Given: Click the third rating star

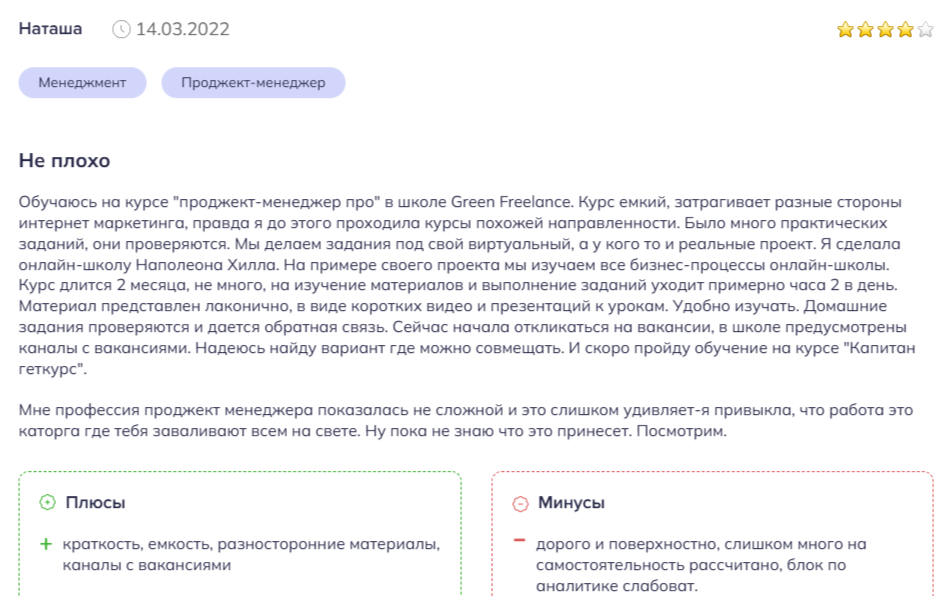Looking at the screenshot, I should click(886, 29).
